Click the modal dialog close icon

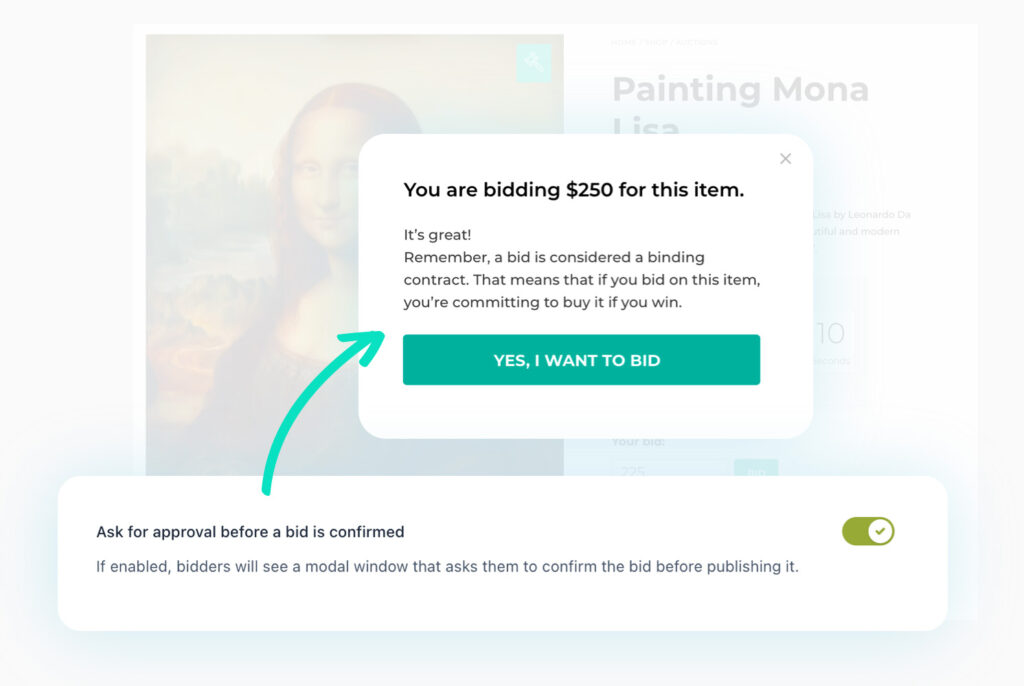pos(785,158)
